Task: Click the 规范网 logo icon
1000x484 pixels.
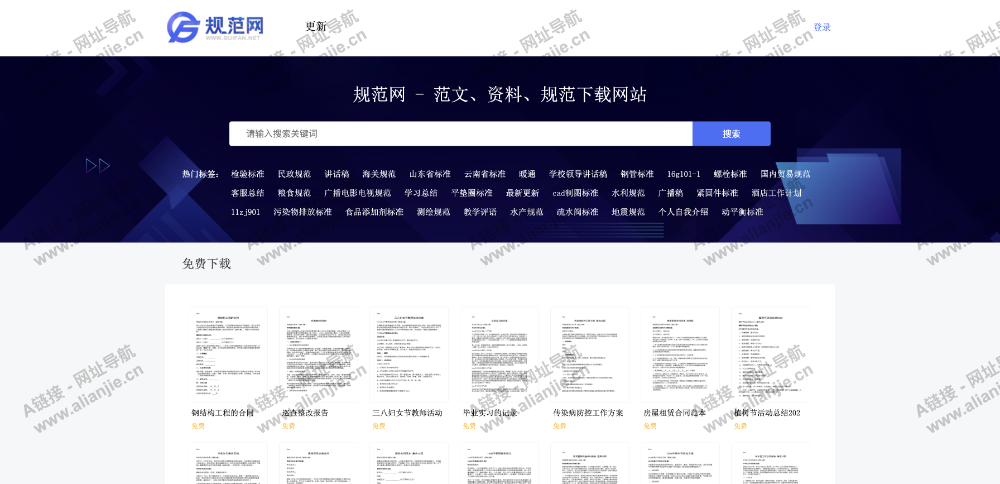Action: tap(215, 27)
